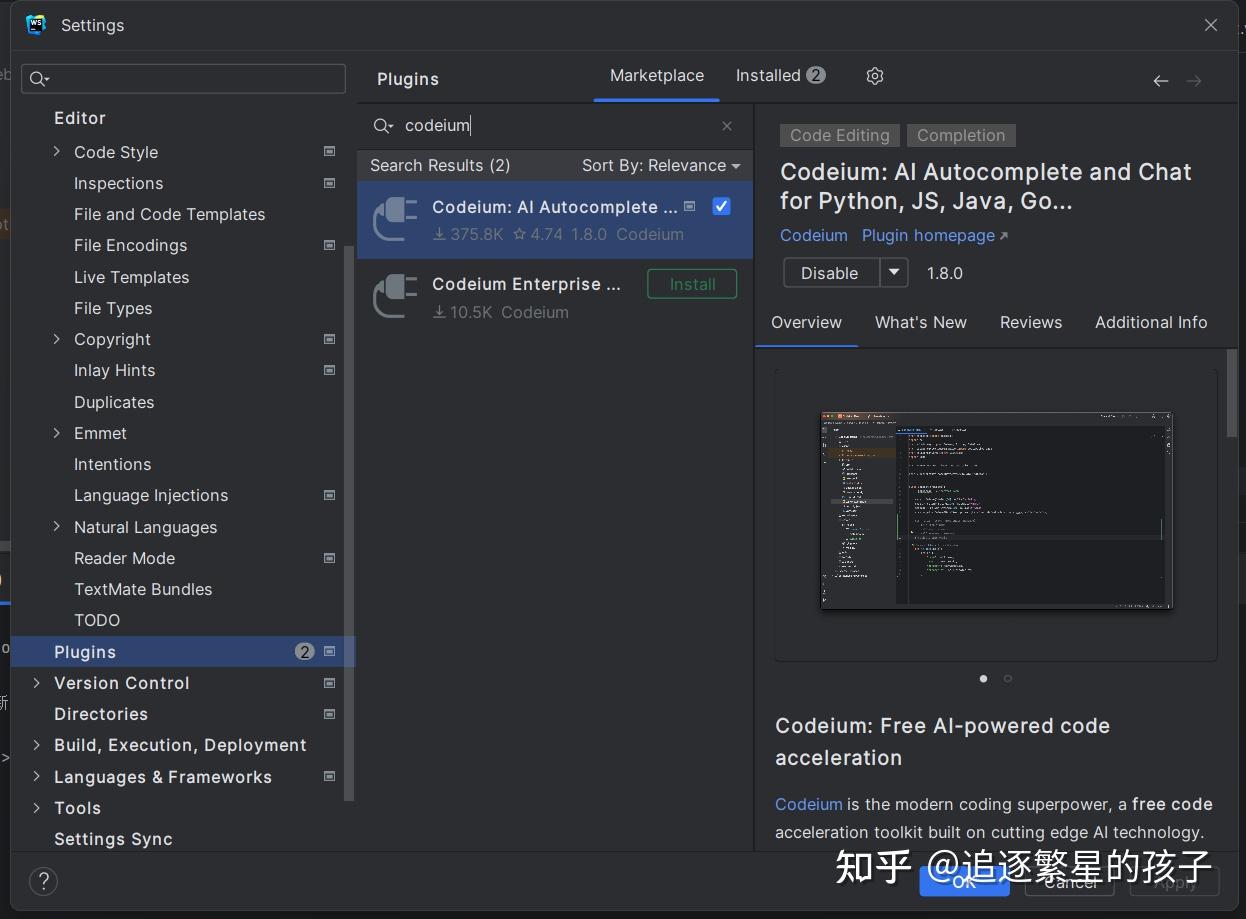Select the first screenshot carousel dot
The image size is (1246, 919).
pos(983,679)
